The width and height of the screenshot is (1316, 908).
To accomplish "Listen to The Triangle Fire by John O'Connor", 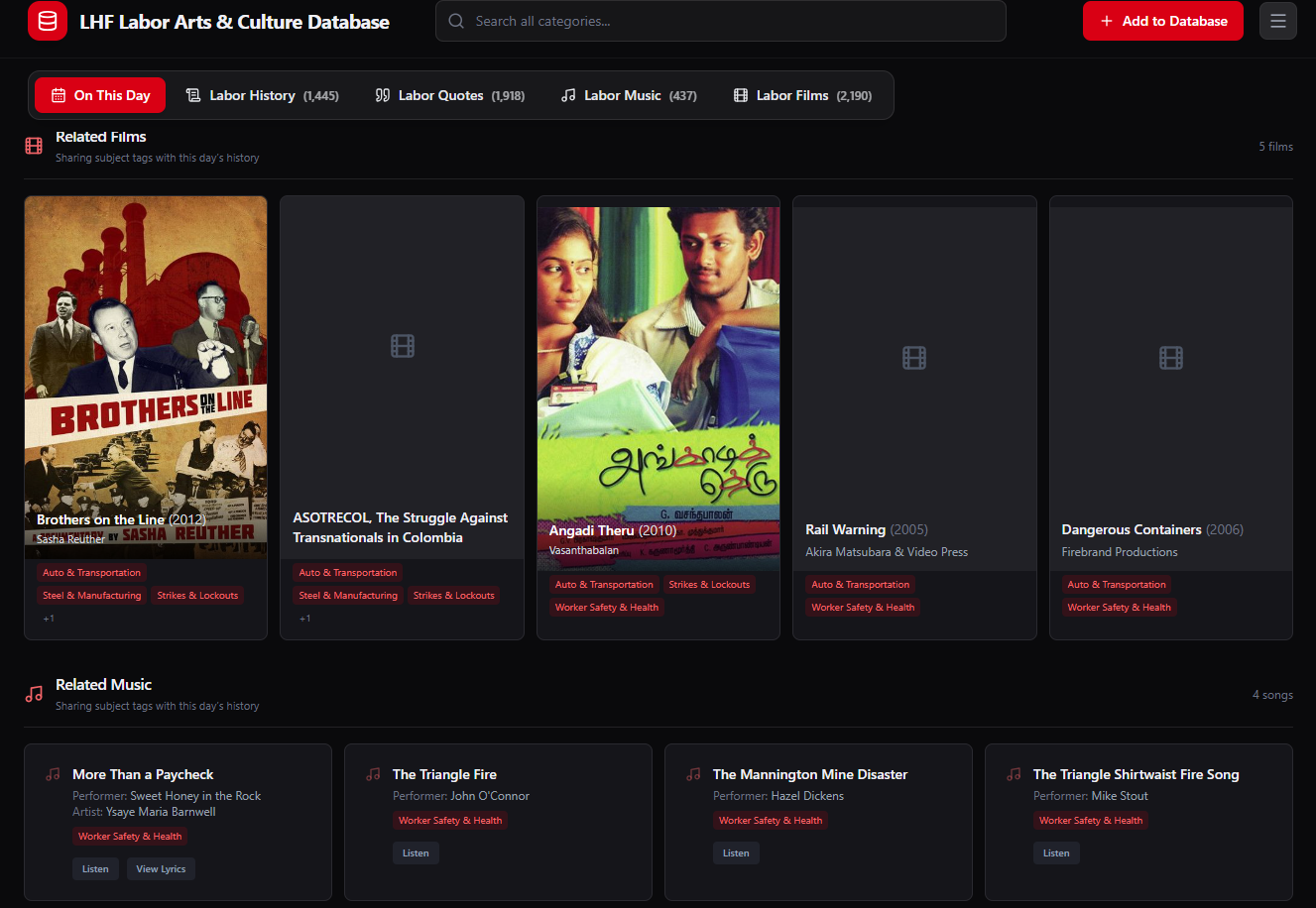I will pos(416,853).
